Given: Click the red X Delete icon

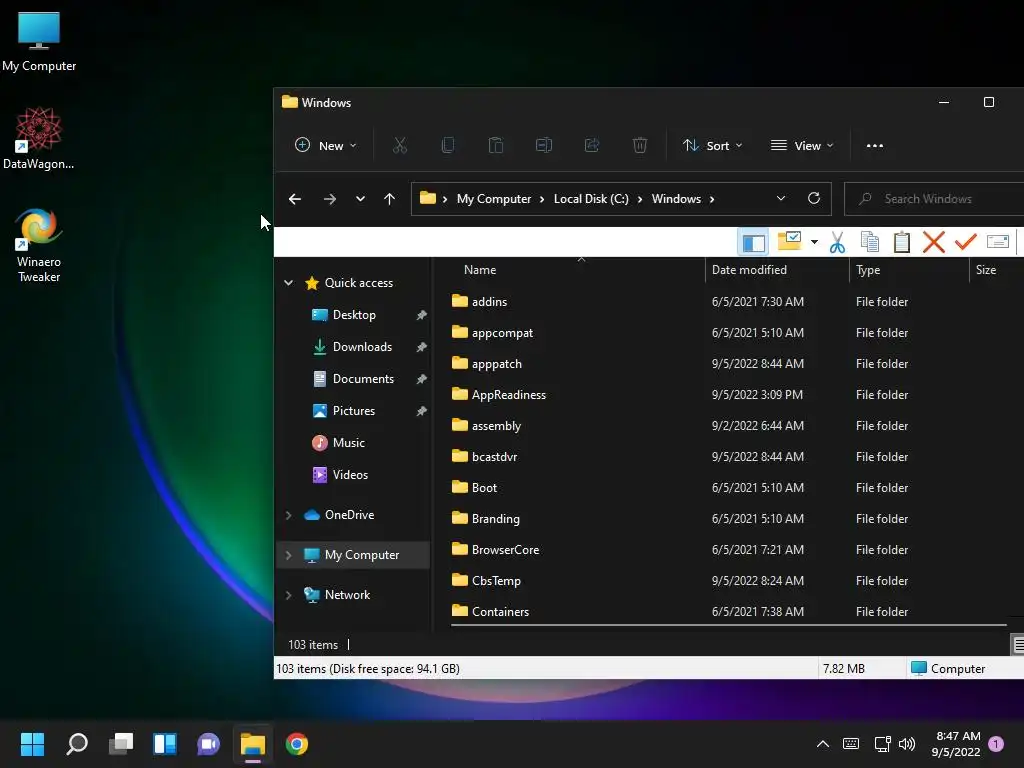Looking at the screenshot, I should tap(934, 242).
